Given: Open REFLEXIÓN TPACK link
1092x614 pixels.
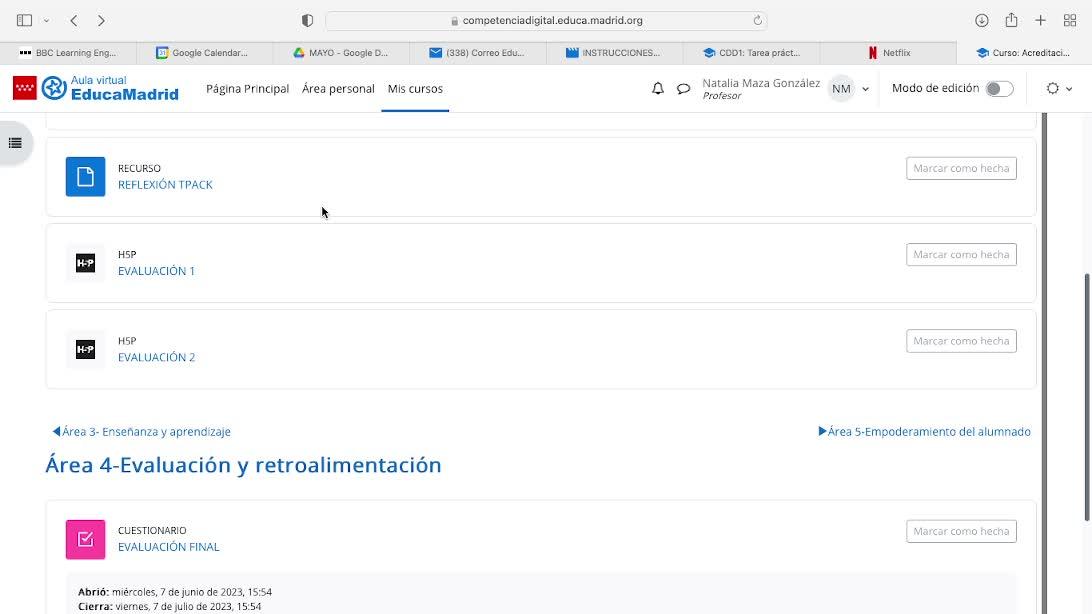Looking at the screenshot, I should [165, 184].
